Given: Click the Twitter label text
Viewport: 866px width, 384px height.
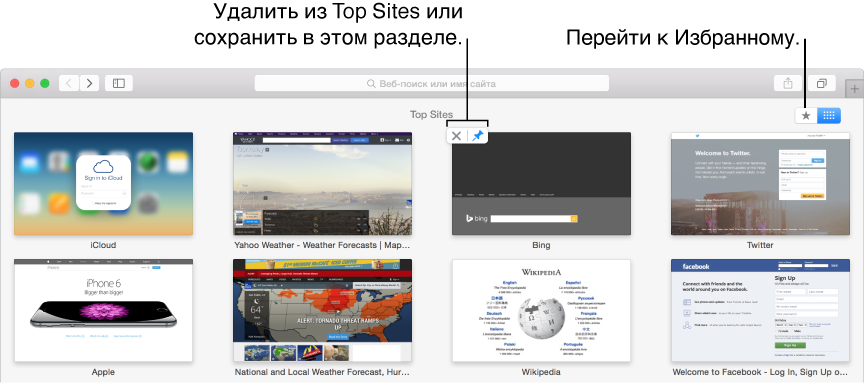Looking at the screenshot, I should [x=760, y=245].
